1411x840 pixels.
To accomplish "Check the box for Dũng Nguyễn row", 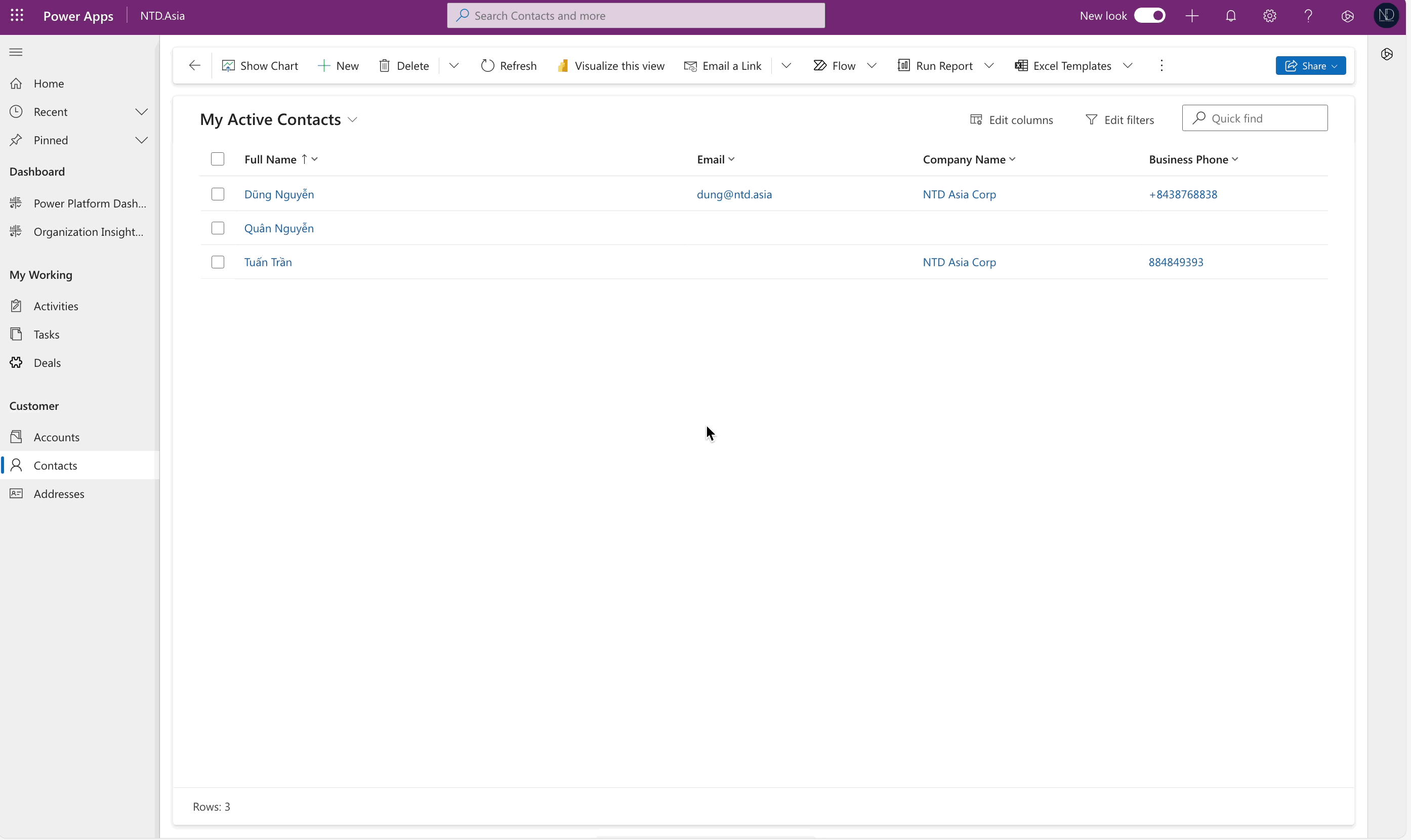I will (x=217, y=194).
